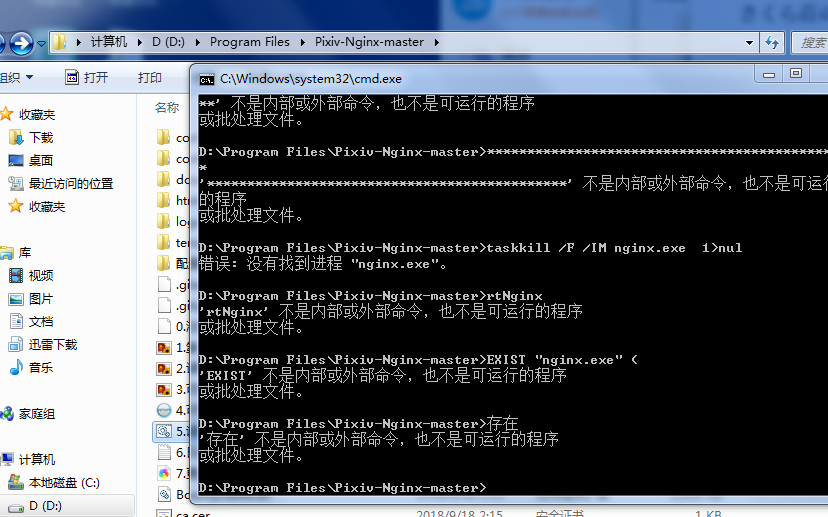Image resolution: width=828 pixels, height=517 pixels.
Task: Open 本地磁盘 (C:) drive
Action: pos(64,483)
